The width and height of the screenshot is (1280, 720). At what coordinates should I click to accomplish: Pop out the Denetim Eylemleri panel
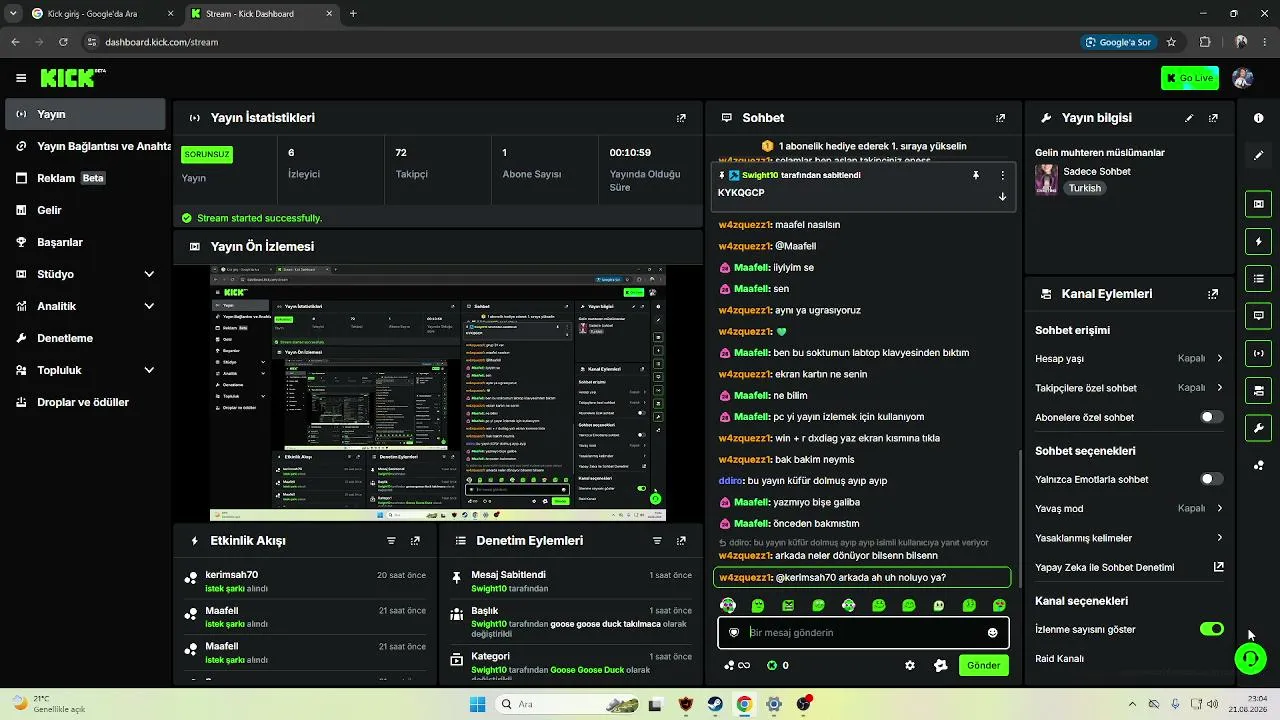coord(681,540)
